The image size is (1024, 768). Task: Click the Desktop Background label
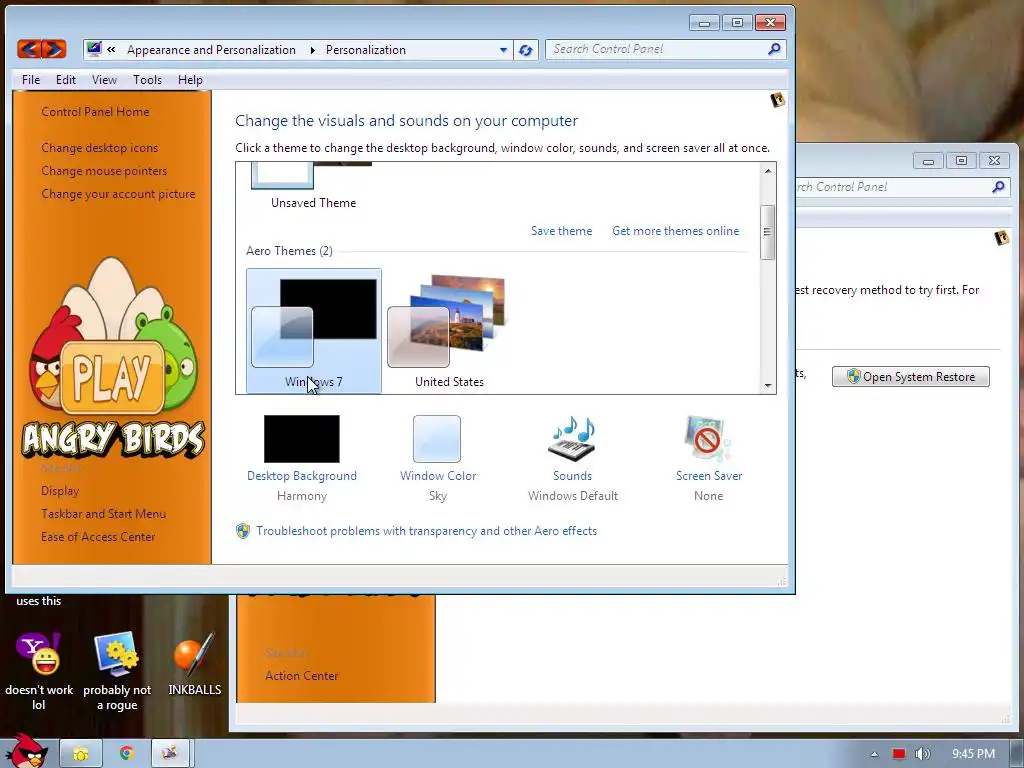point(302,476)
